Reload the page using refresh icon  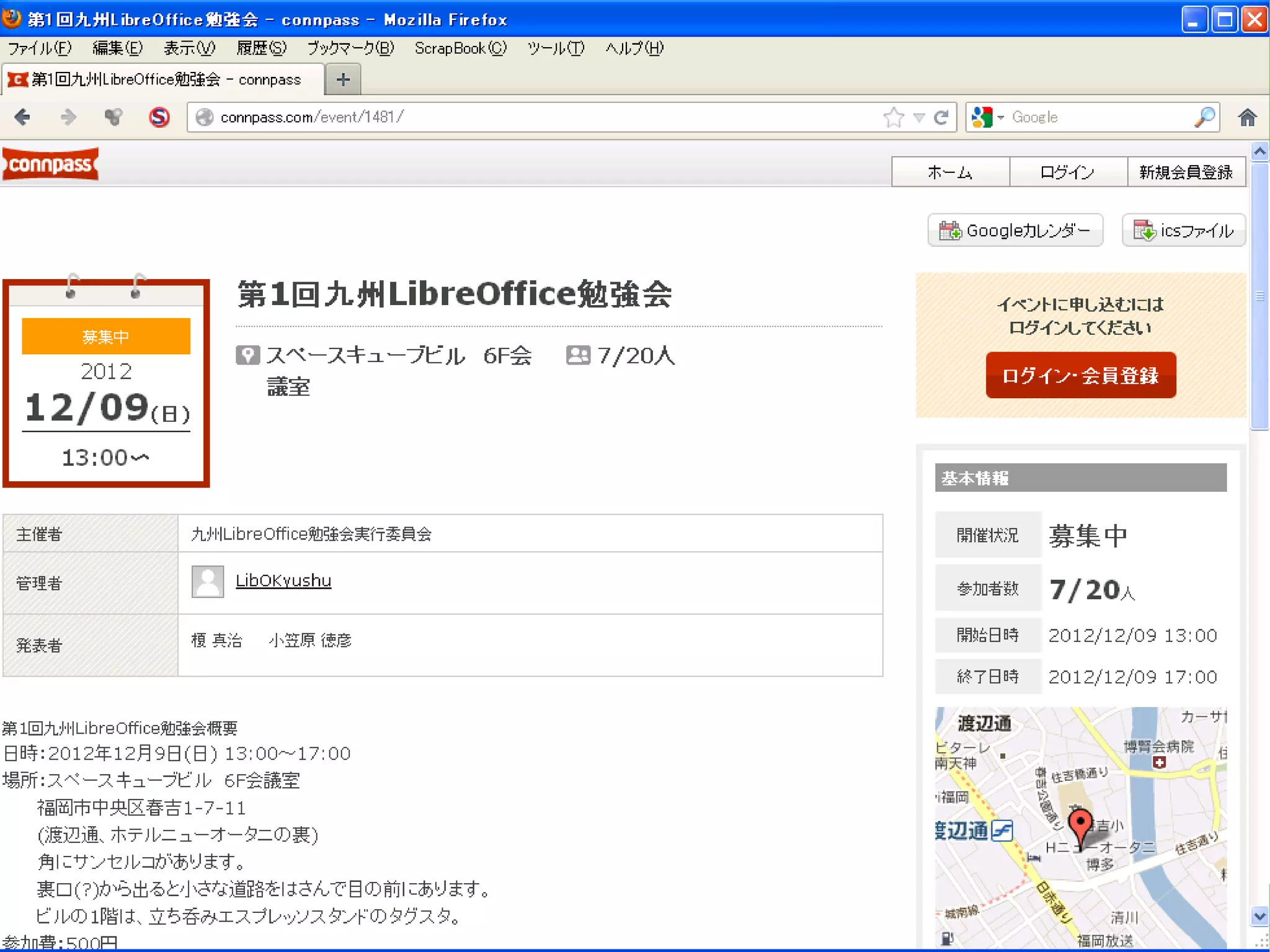point(941,117)
